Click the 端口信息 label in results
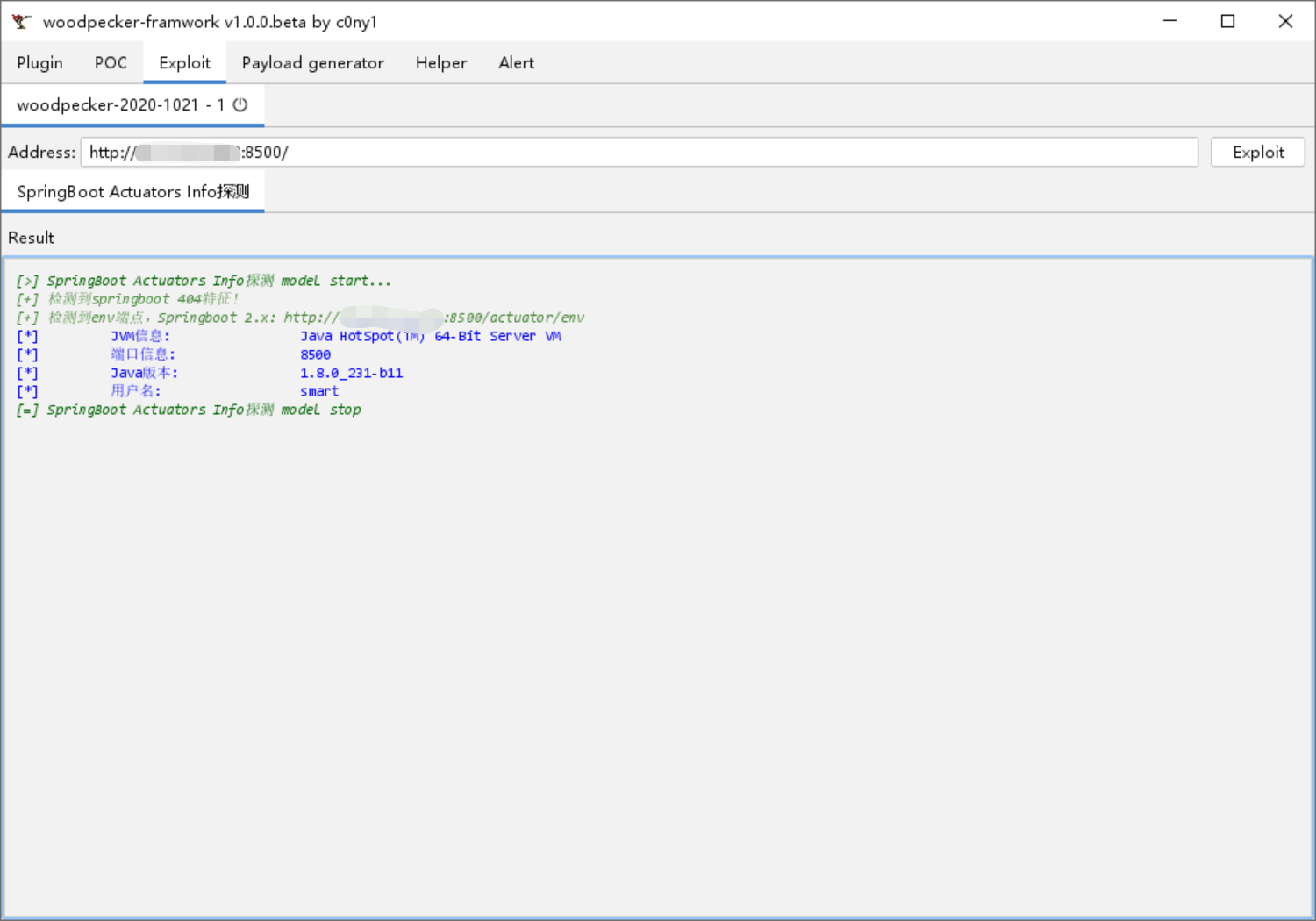The image size is (1316, 921). (x=143, y=354)
